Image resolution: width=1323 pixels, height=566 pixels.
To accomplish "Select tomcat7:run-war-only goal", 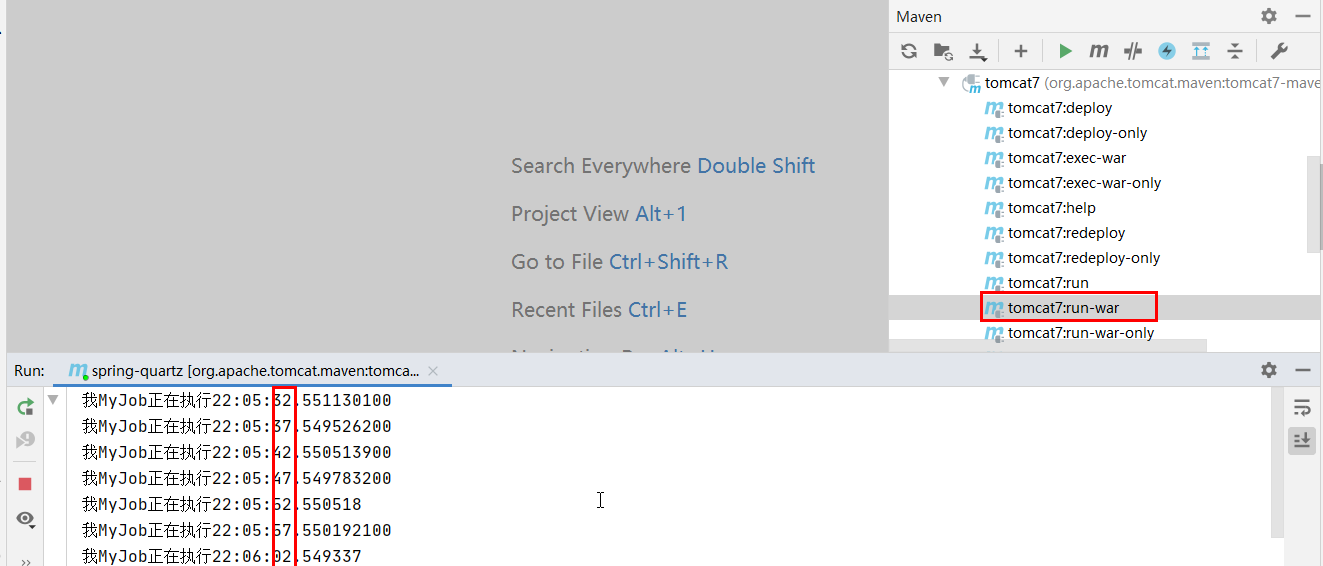I will [x=1081, y=333].
